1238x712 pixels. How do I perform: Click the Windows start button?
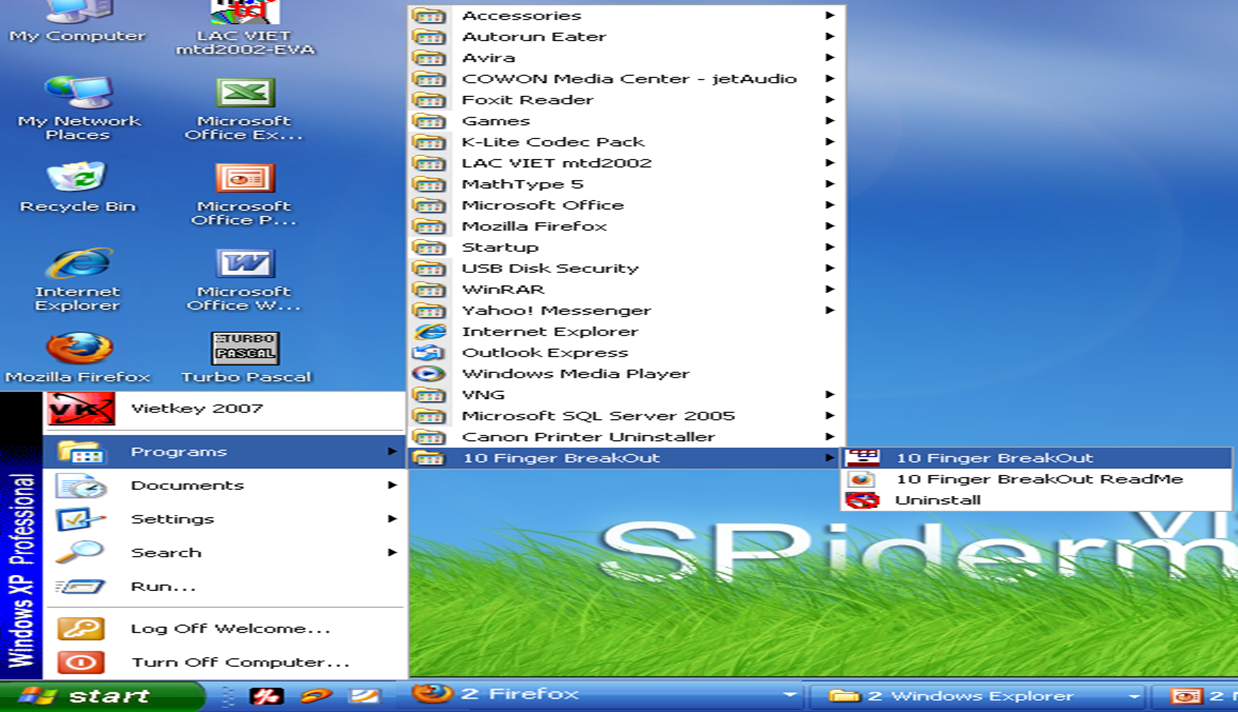click(102, 696)
